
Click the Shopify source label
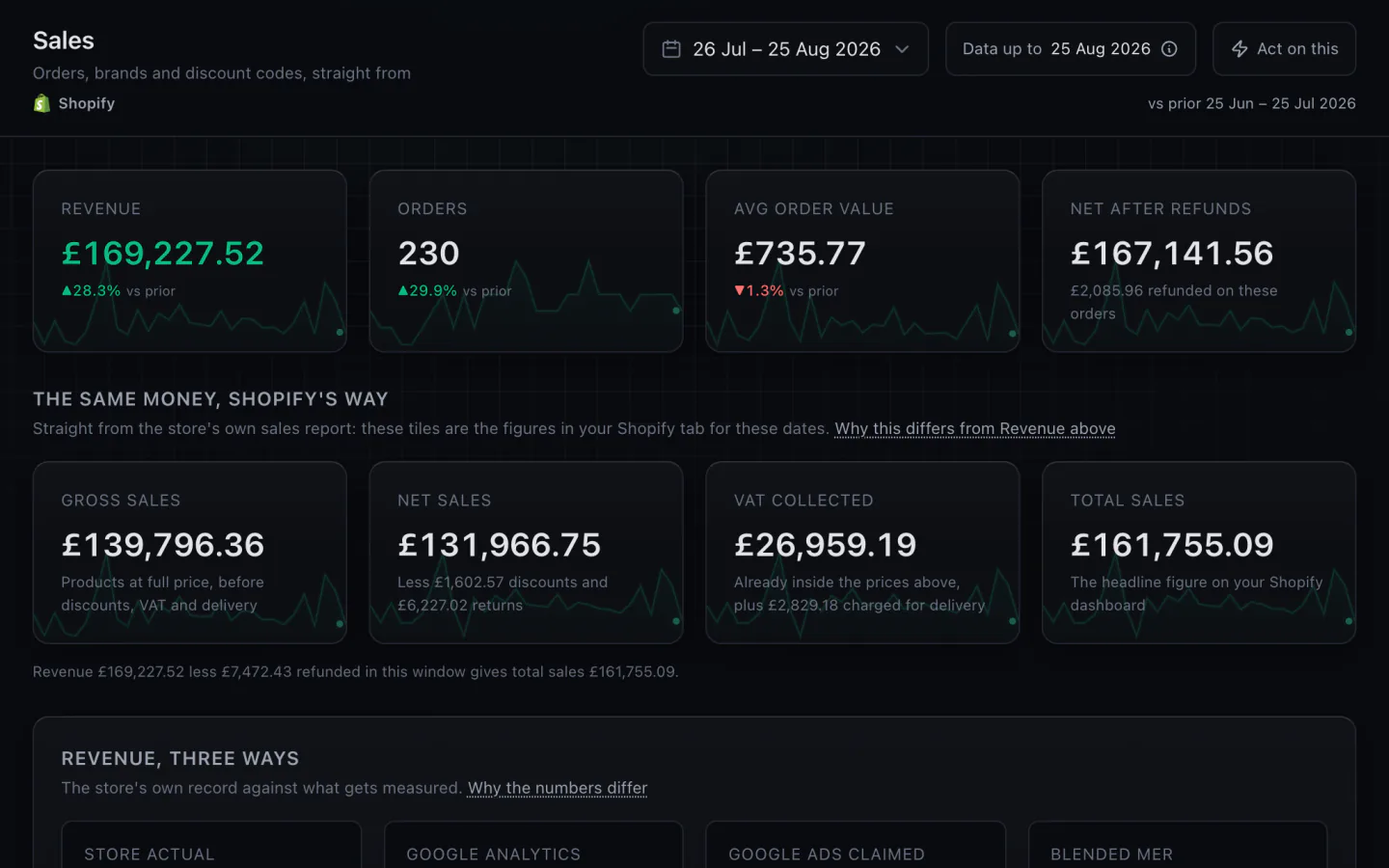point(87,103)
